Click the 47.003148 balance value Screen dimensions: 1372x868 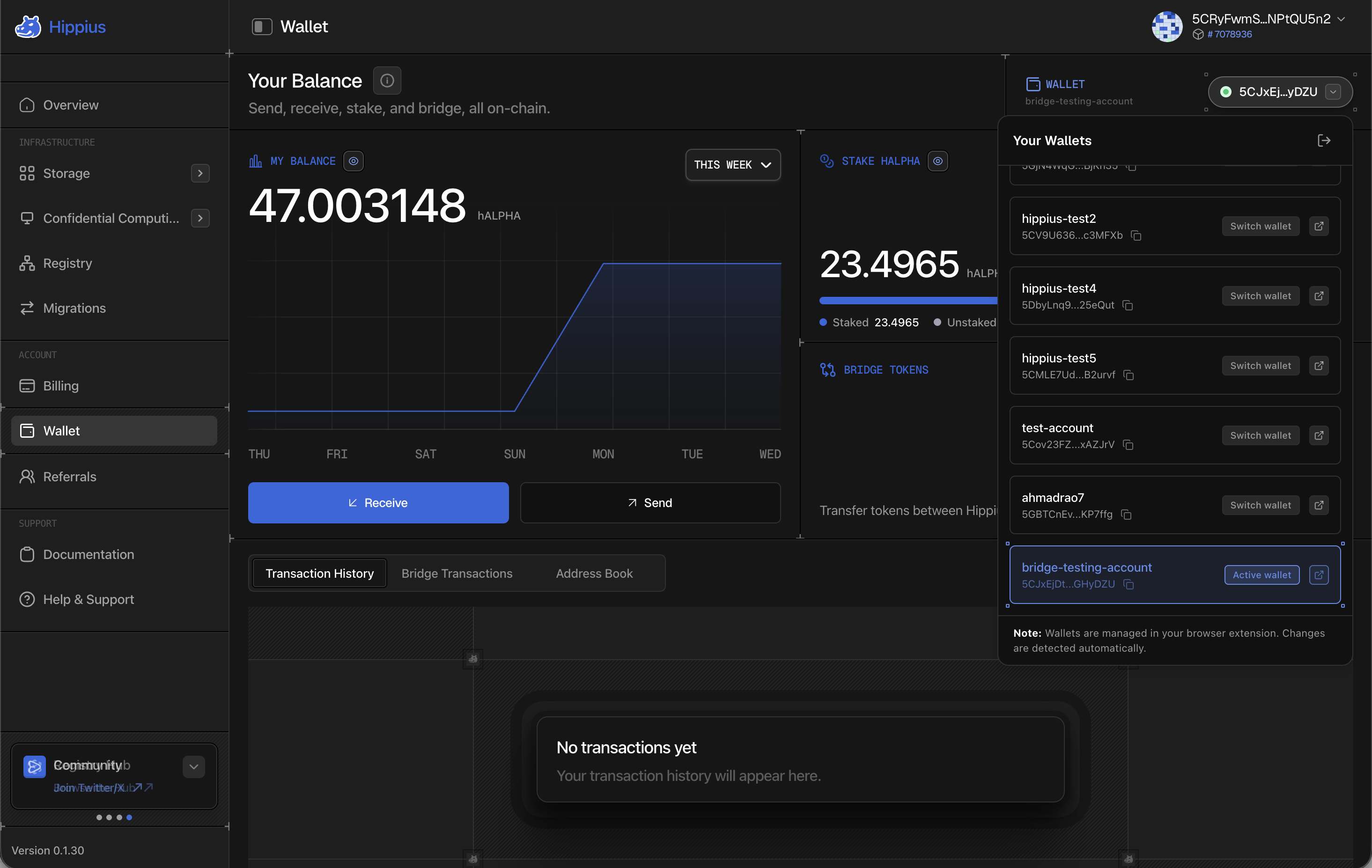coord(357,205)
